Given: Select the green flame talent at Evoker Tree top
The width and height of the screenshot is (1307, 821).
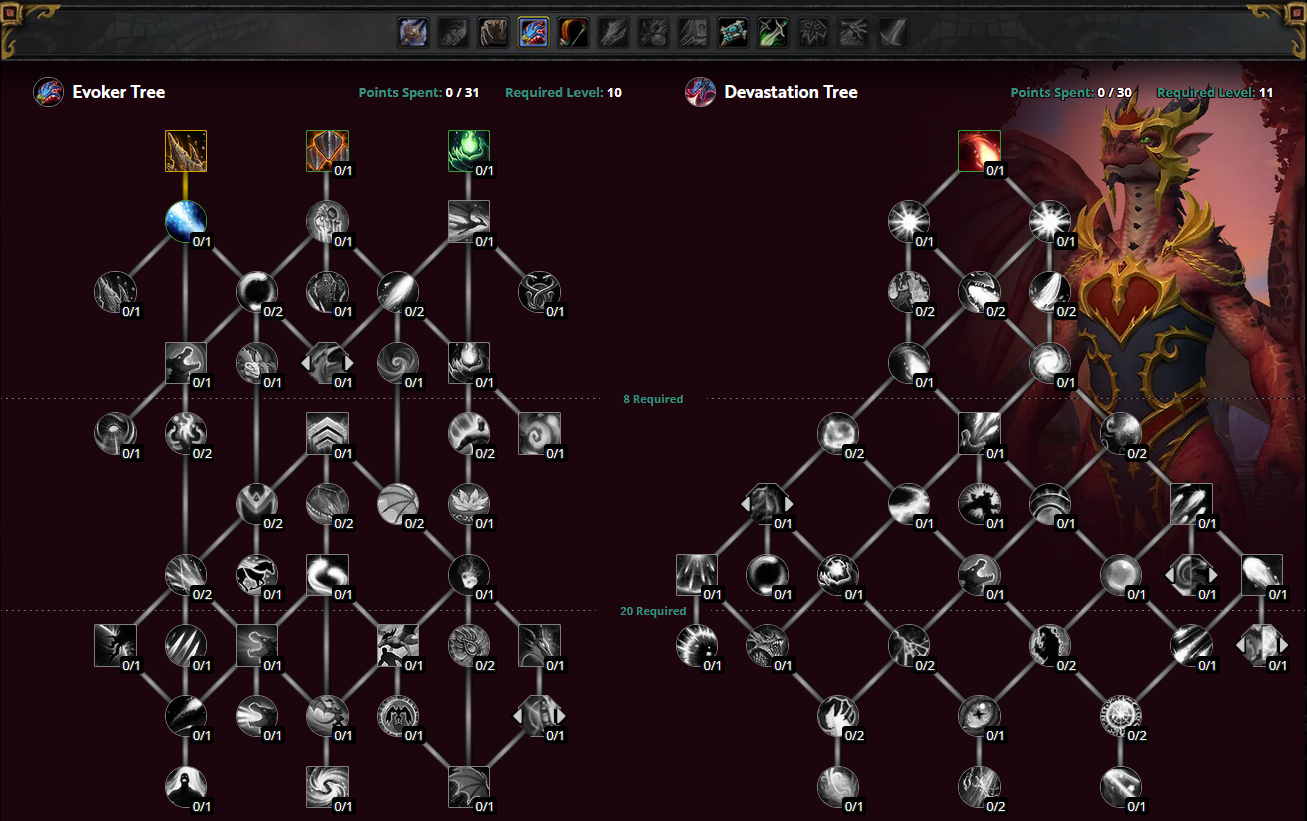Looking at the screenshot, I should (468, 151).
